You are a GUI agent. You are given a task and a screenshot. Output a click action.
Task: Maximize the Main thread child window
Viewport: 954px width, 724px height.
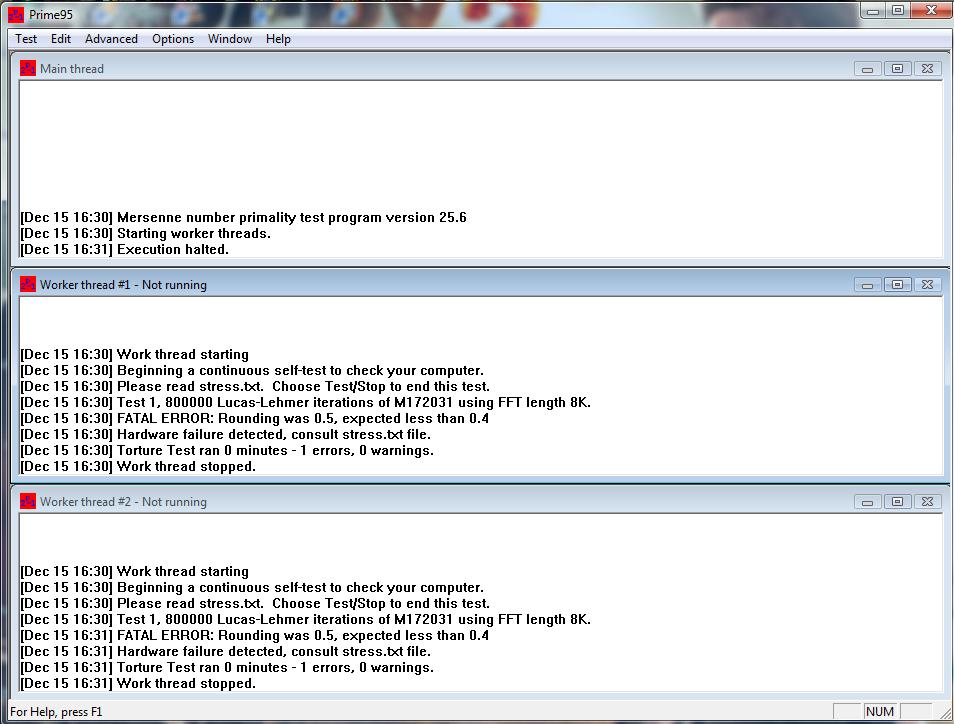[897, 69]
